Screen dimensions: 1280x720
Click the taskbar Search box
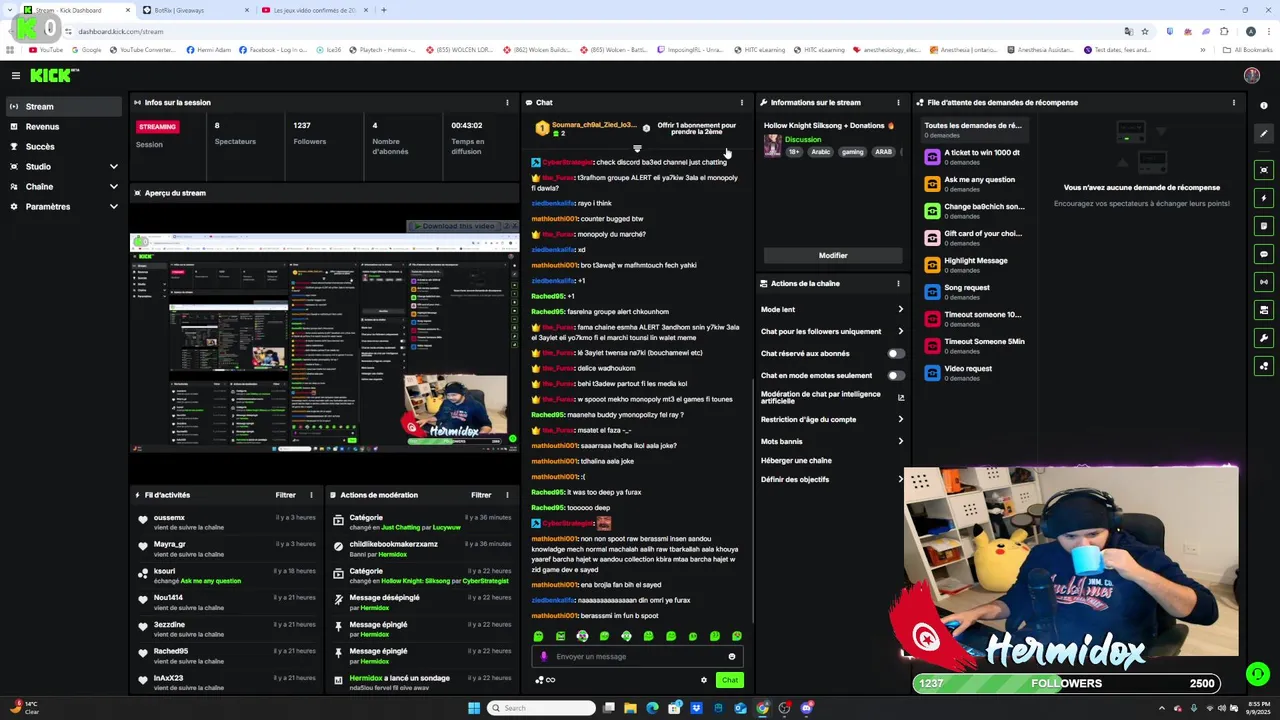[x=542, y=708]
